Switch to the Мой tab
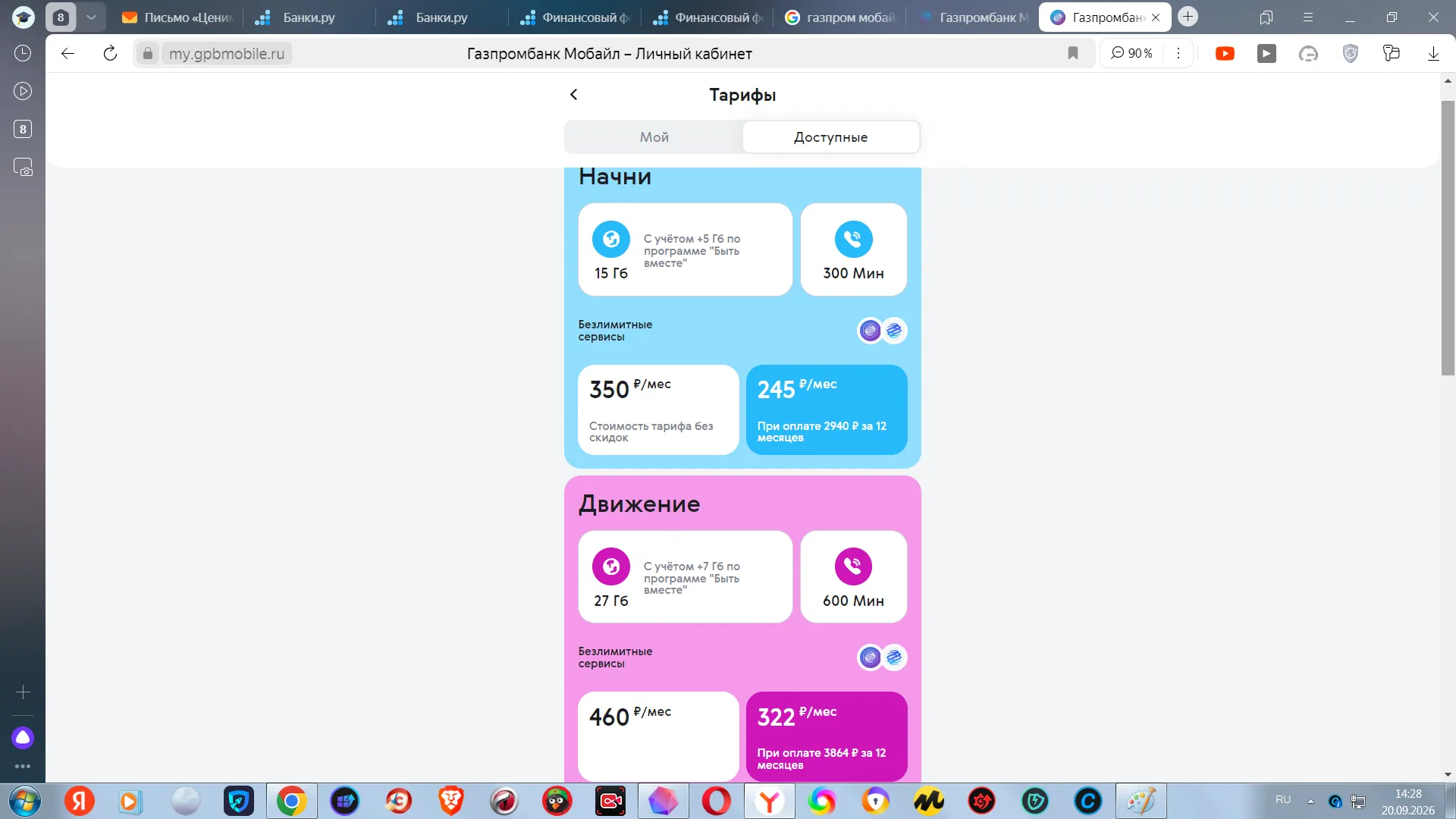Viewport: 1456px width, 819px height. [654, 137]
